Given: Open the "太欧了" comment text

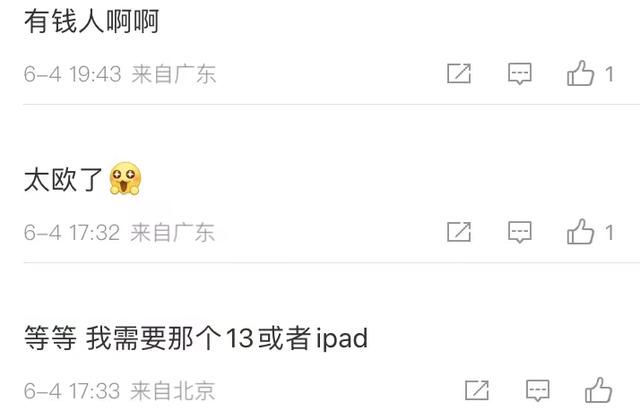Looking at the screenshot, I should pyautogui.click(x=63, y=180).
